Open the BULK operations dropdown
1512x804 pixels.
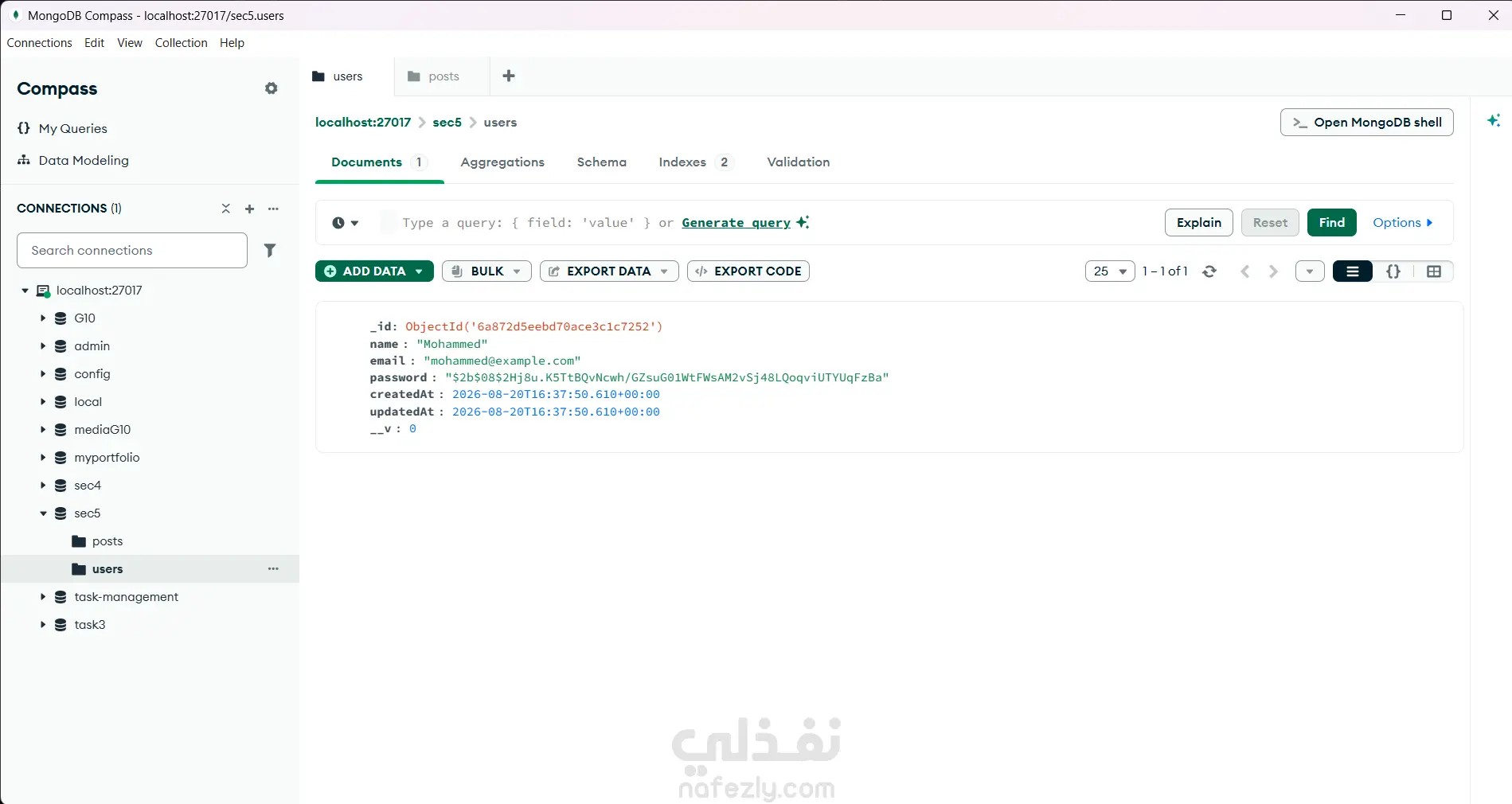(x=486, y=271)
